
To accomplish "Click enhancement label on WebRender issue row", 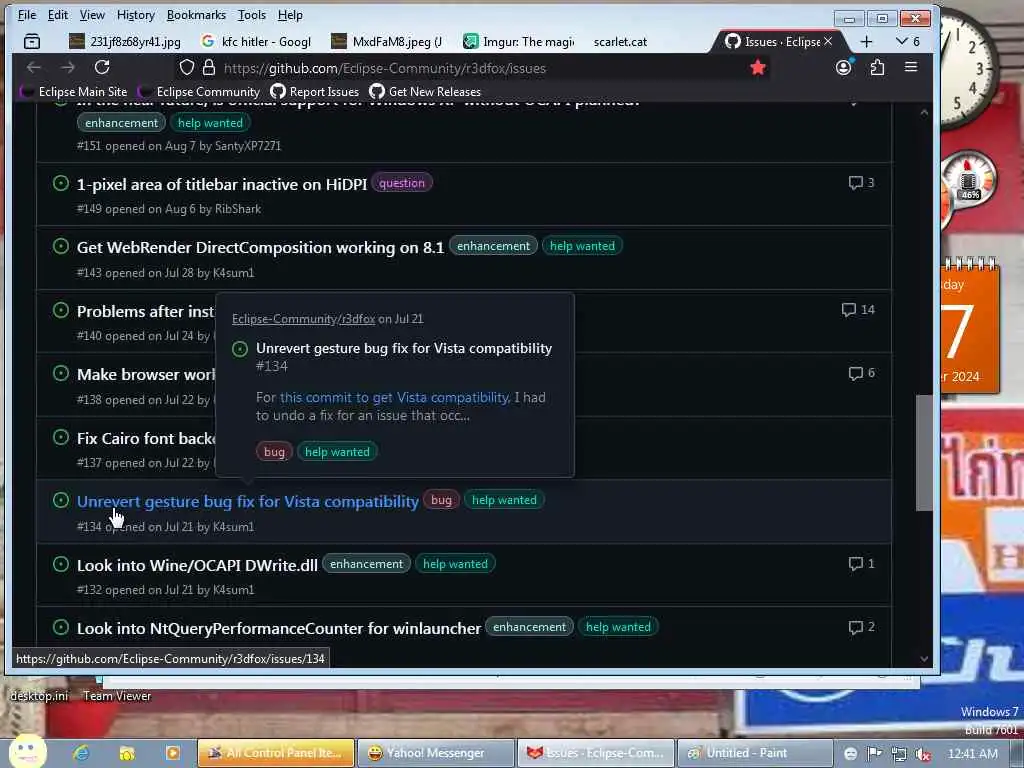I will [x=493, y=246].
